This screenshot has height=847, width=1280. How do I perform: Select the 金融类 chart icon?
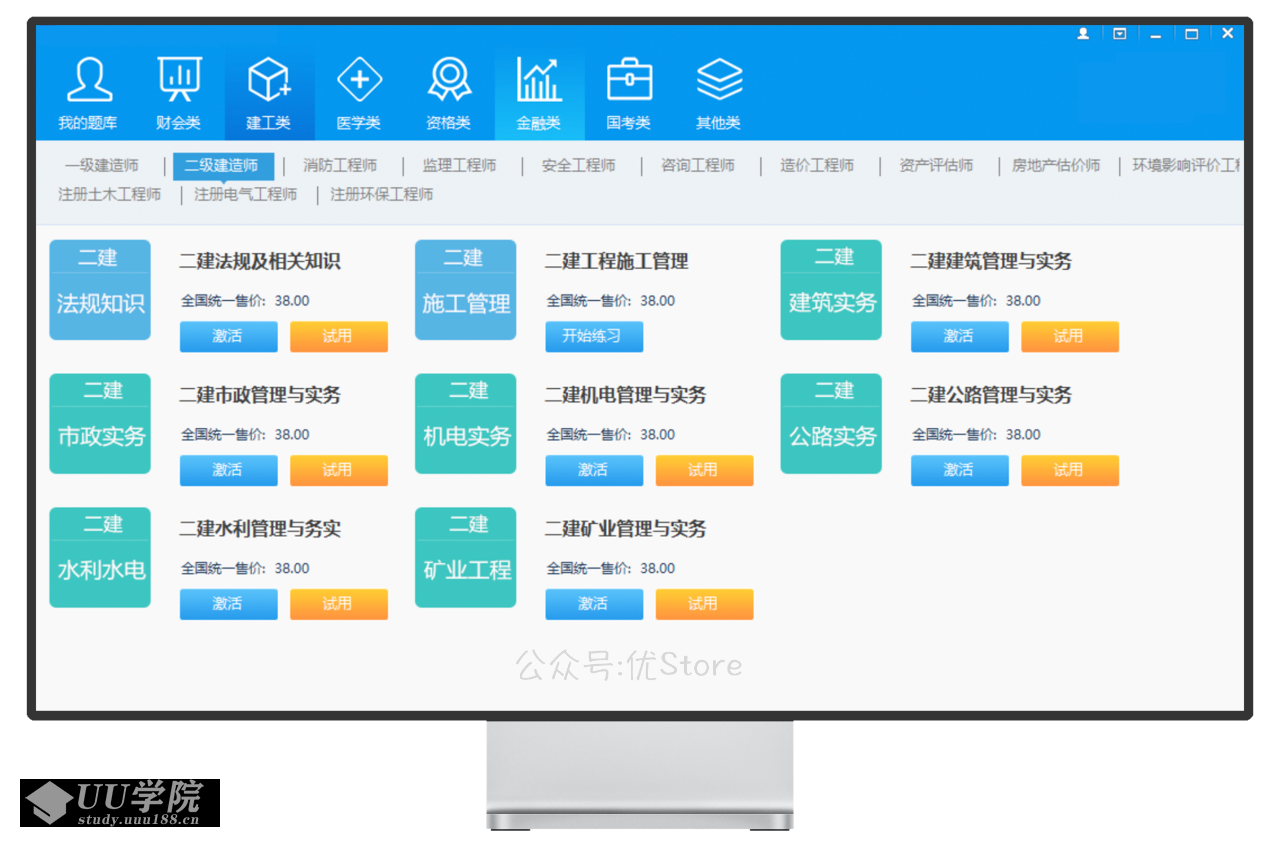click(539, 80)
